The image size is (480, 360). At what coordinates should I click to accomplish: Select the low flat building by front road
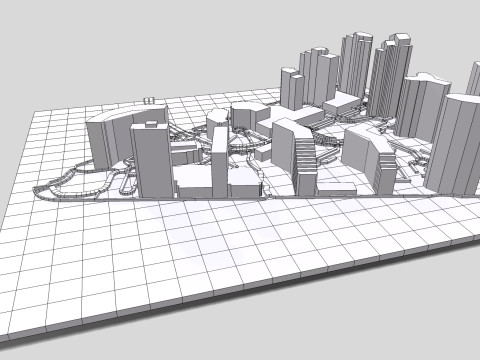tap(336, 189)
